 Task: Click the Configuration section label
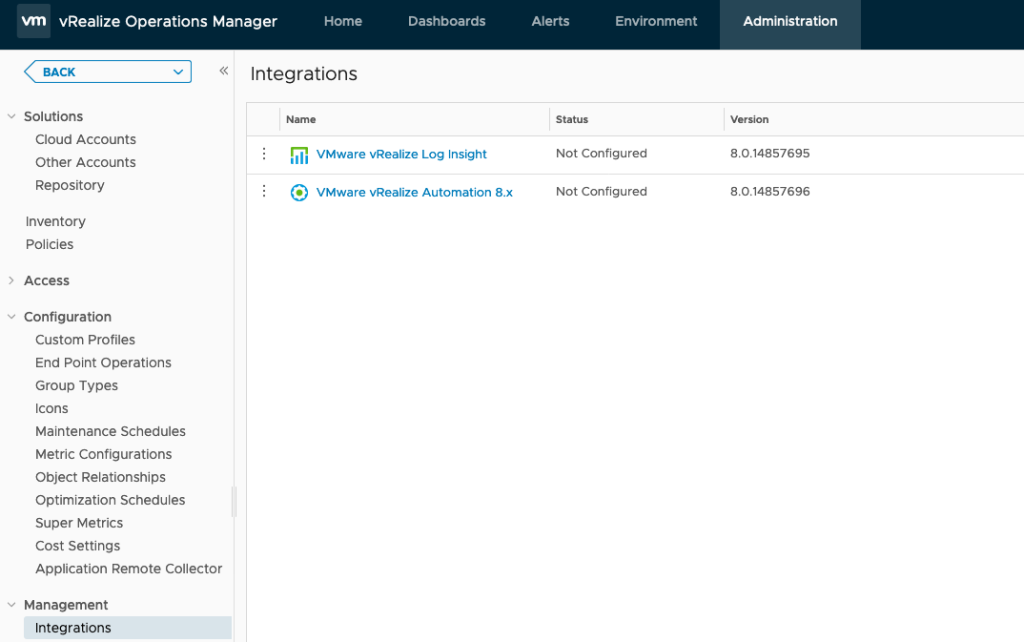pyautogui.click(x=68, y=317)
